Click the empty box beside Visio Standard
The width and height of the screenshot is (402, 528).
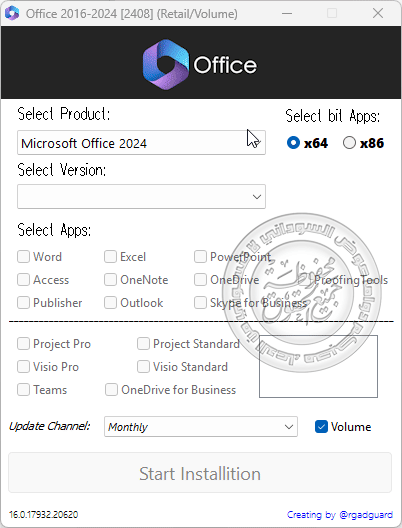(x=318, y=366)
